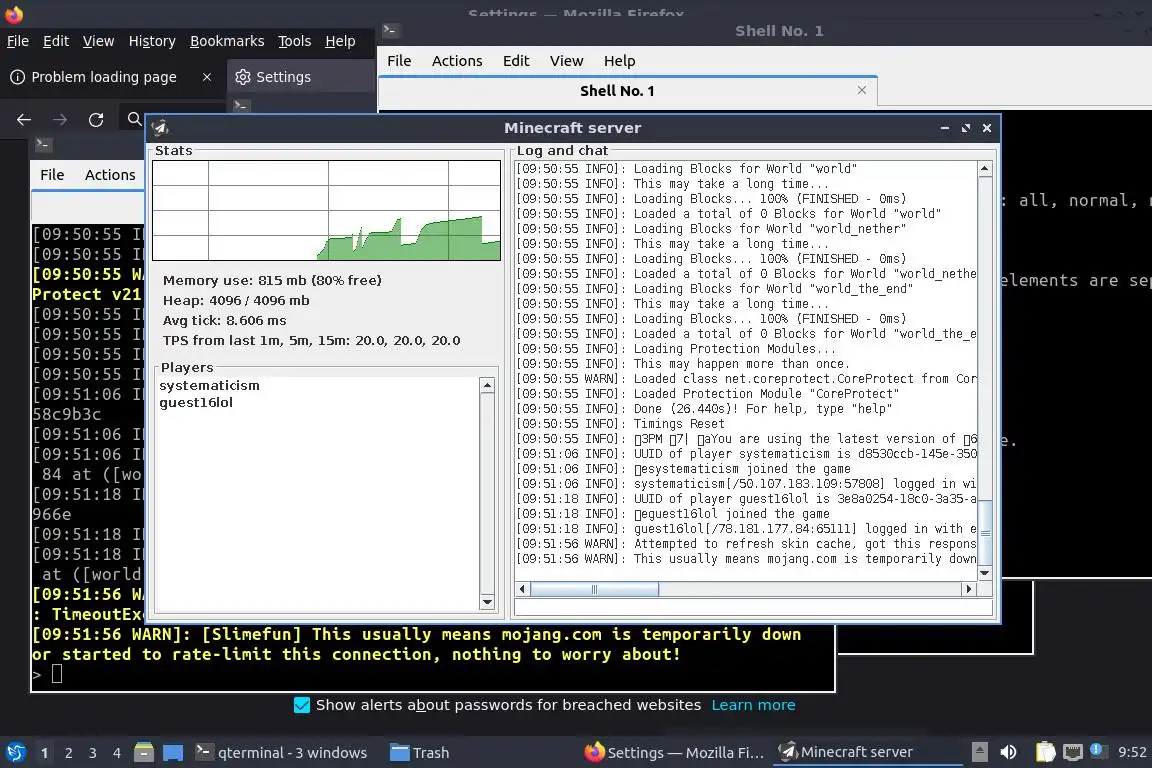Image resolution: width=1152 pixels, height=768 pixels.
Task: Switch to virtual desktop 2
Action: point(68,753)
